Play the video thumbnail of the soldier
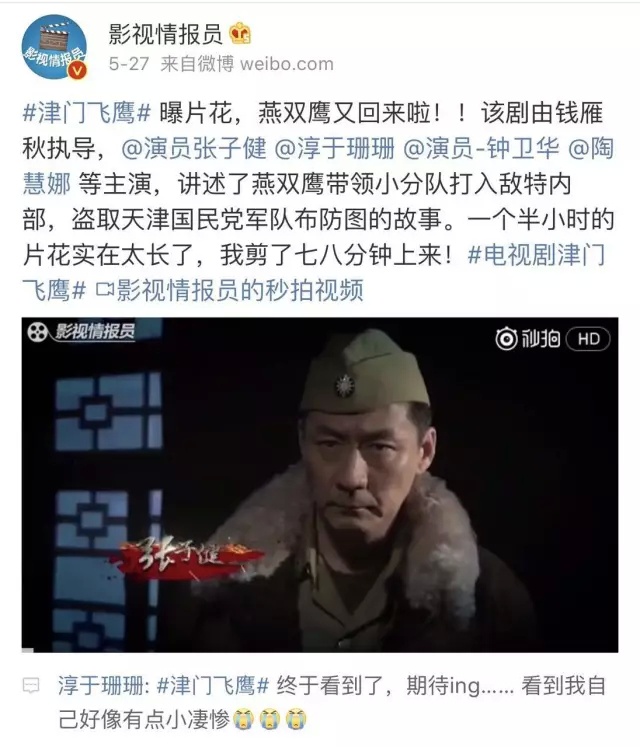The image size is (640, 747). (x=320, y=485)
